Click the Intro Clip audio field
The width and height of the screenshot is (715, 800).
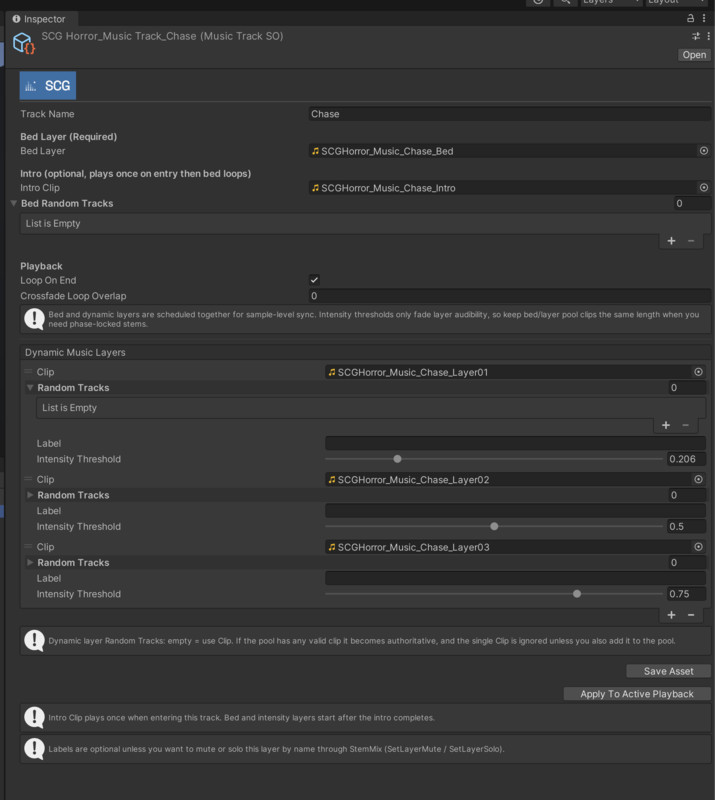click(x=503, y=188)
